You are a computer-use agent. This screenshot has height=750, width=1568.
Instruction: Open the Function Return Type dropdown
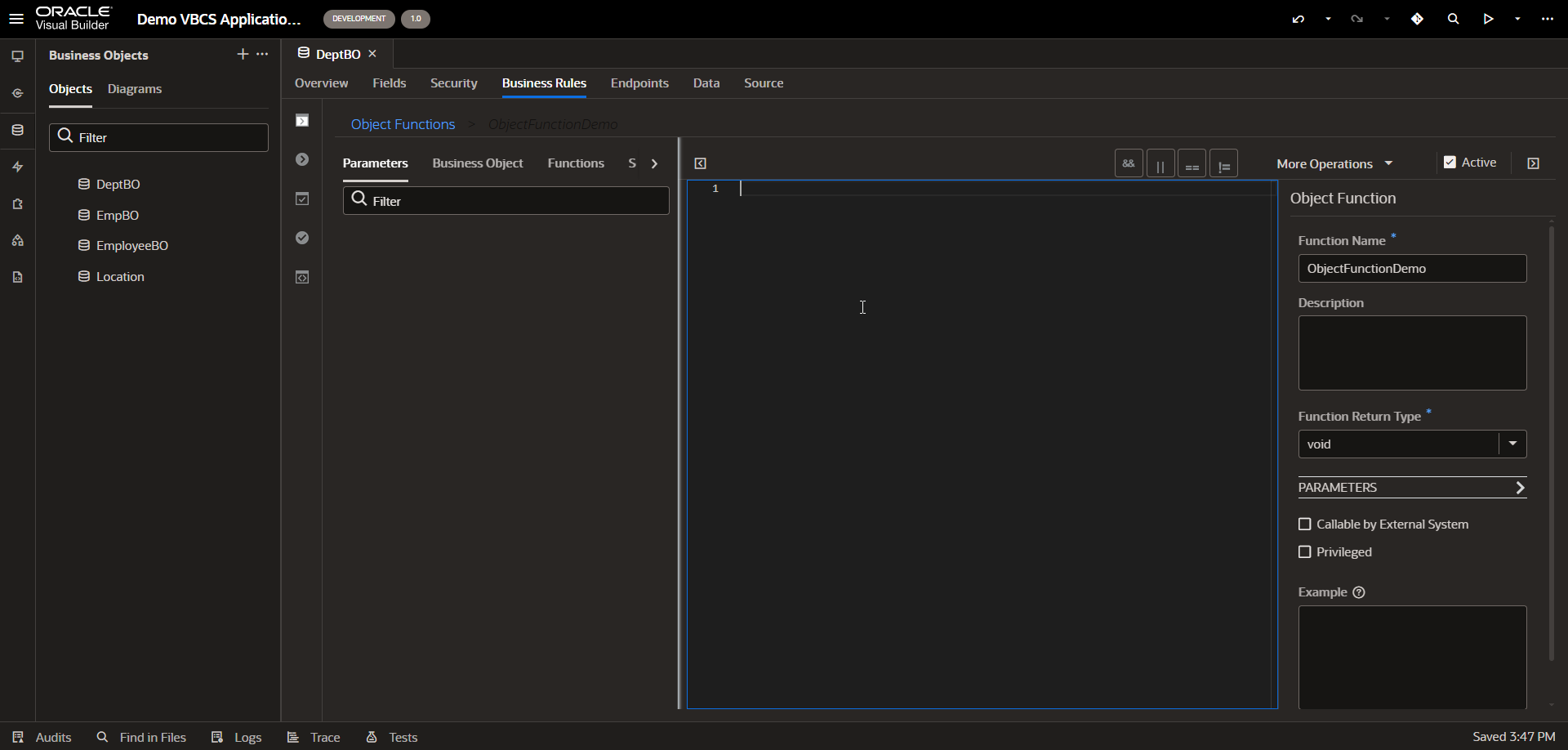pyautogui.click(x=1512, y=444)
